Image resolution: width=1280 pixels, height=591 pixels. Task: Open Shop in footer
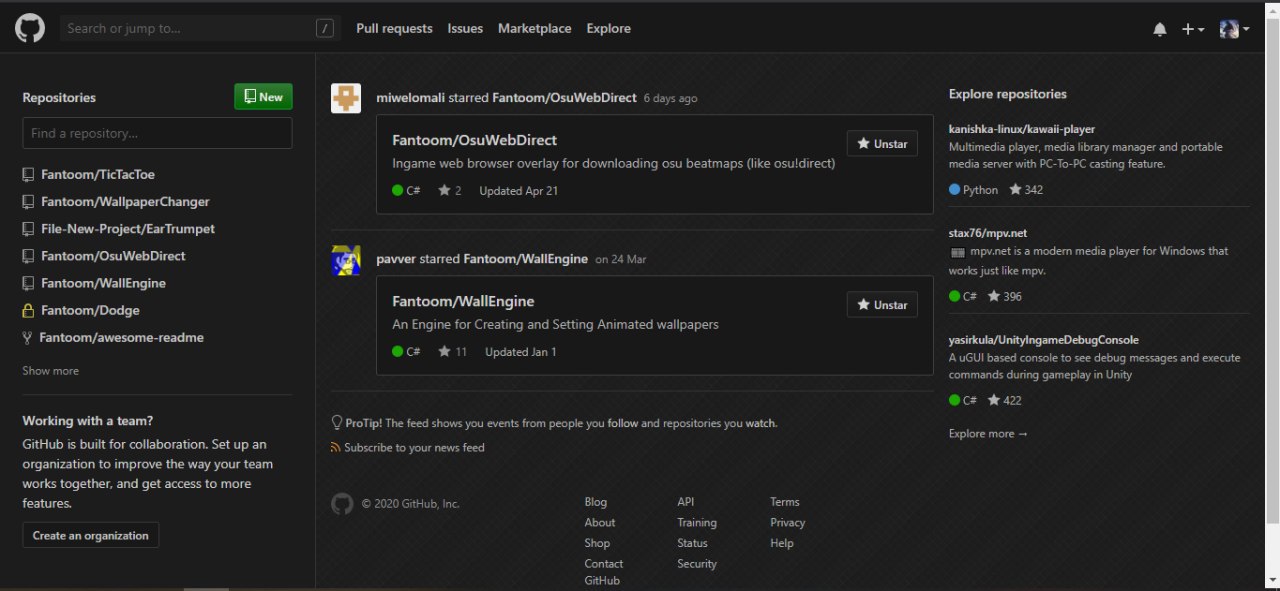597,543
